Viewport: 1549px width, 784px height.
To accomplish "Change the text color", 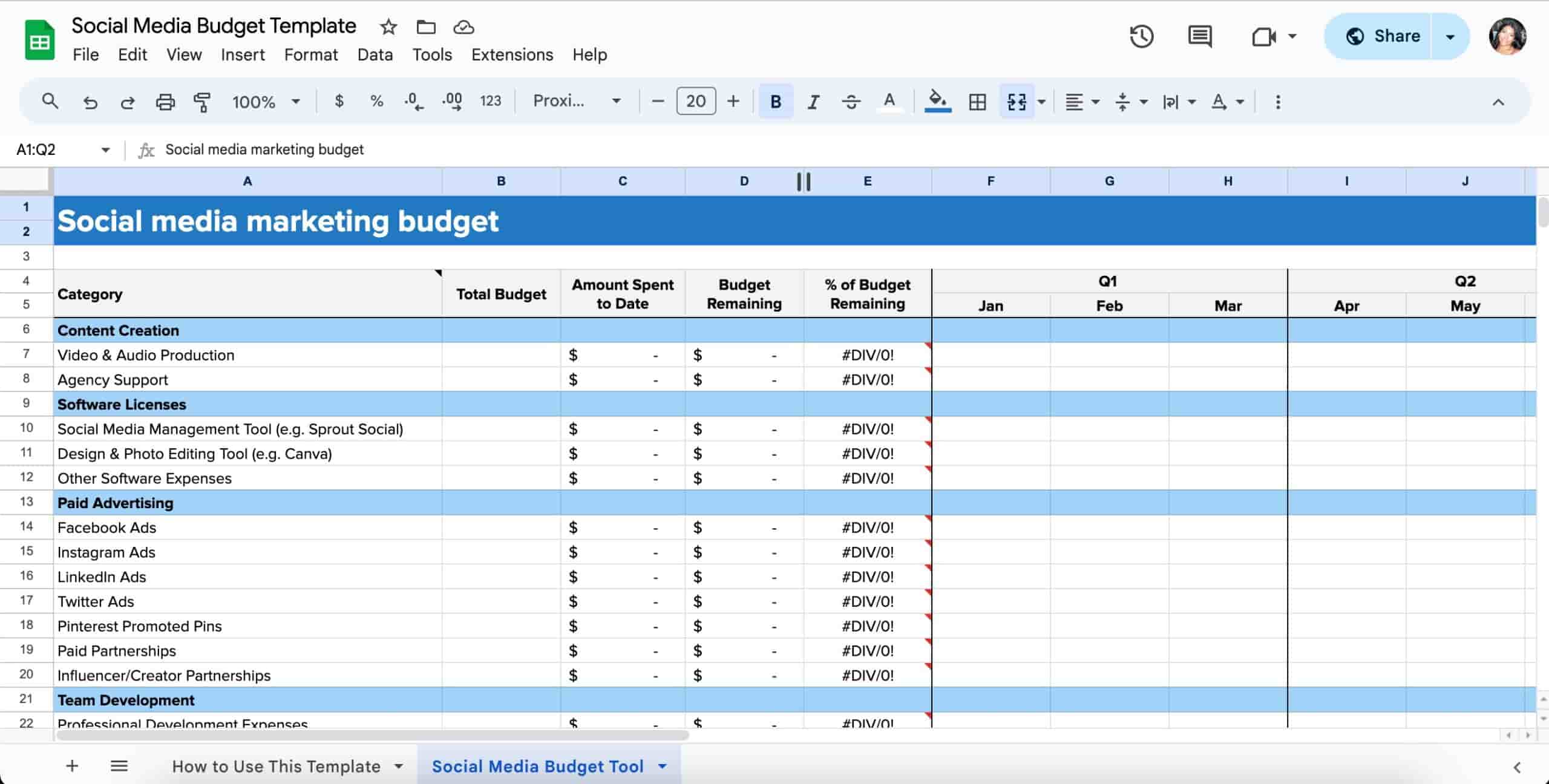I will pos(889,101).
